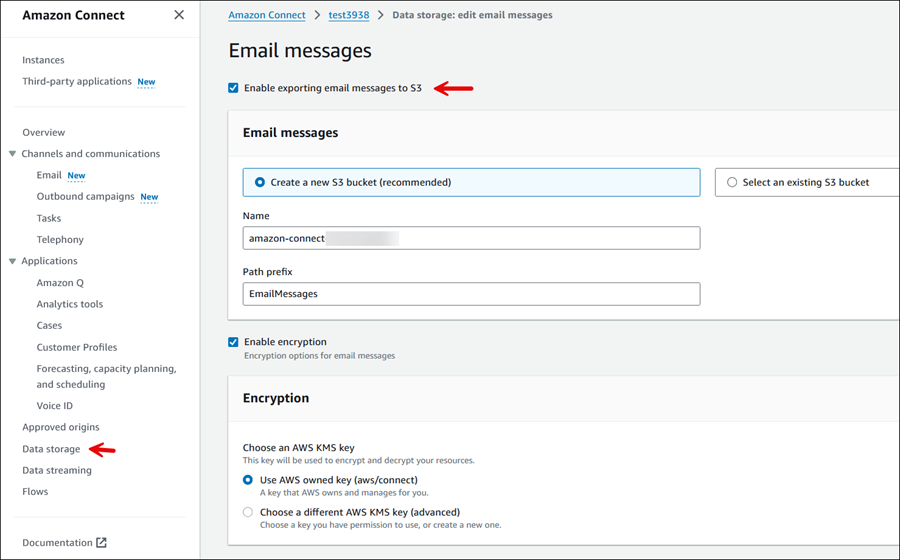Open Customer Profiles application settings
The height and width of the screenshot is (560, 900).
(77, 347)
